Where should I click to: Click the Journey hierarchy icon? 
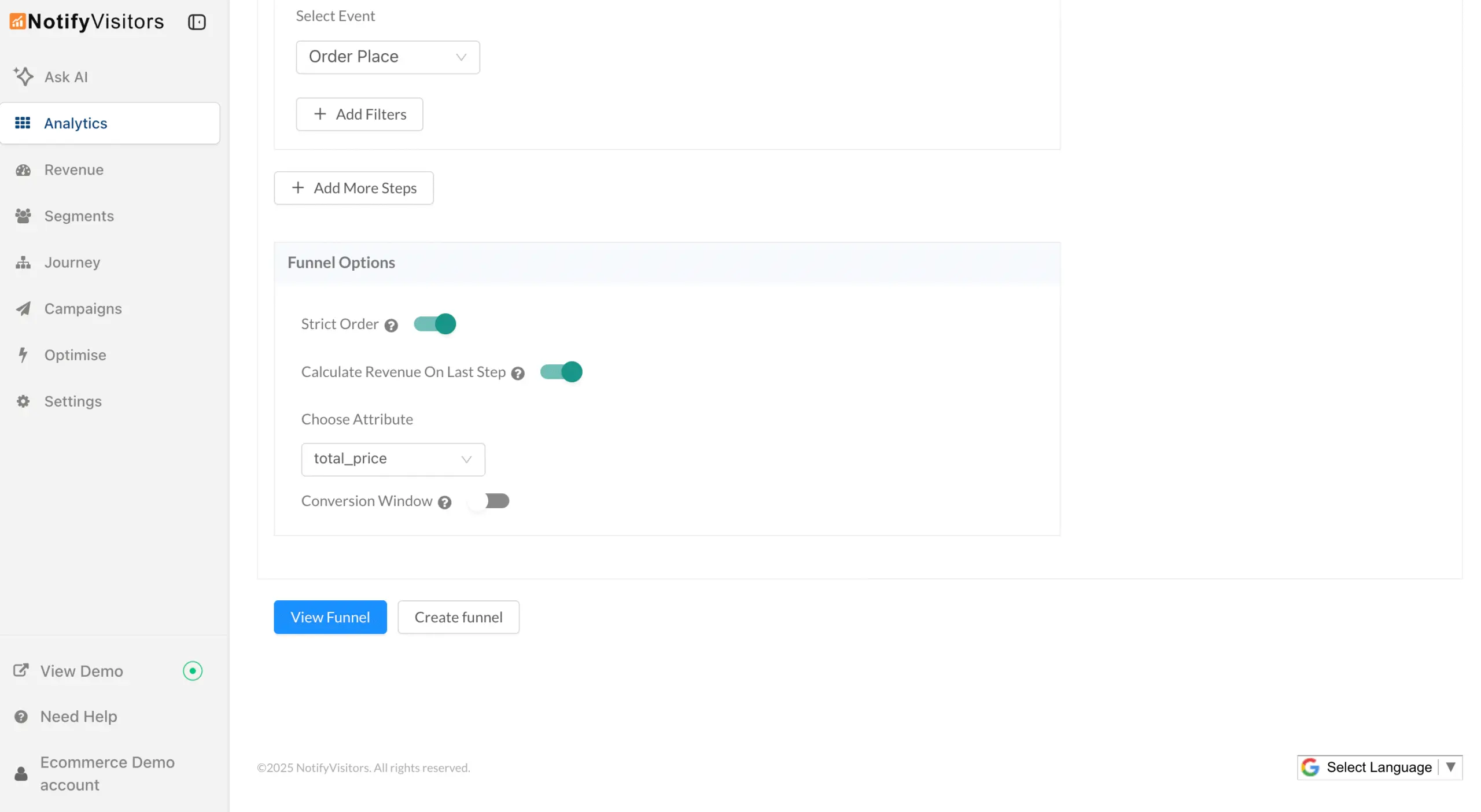[x=23, y=263]
